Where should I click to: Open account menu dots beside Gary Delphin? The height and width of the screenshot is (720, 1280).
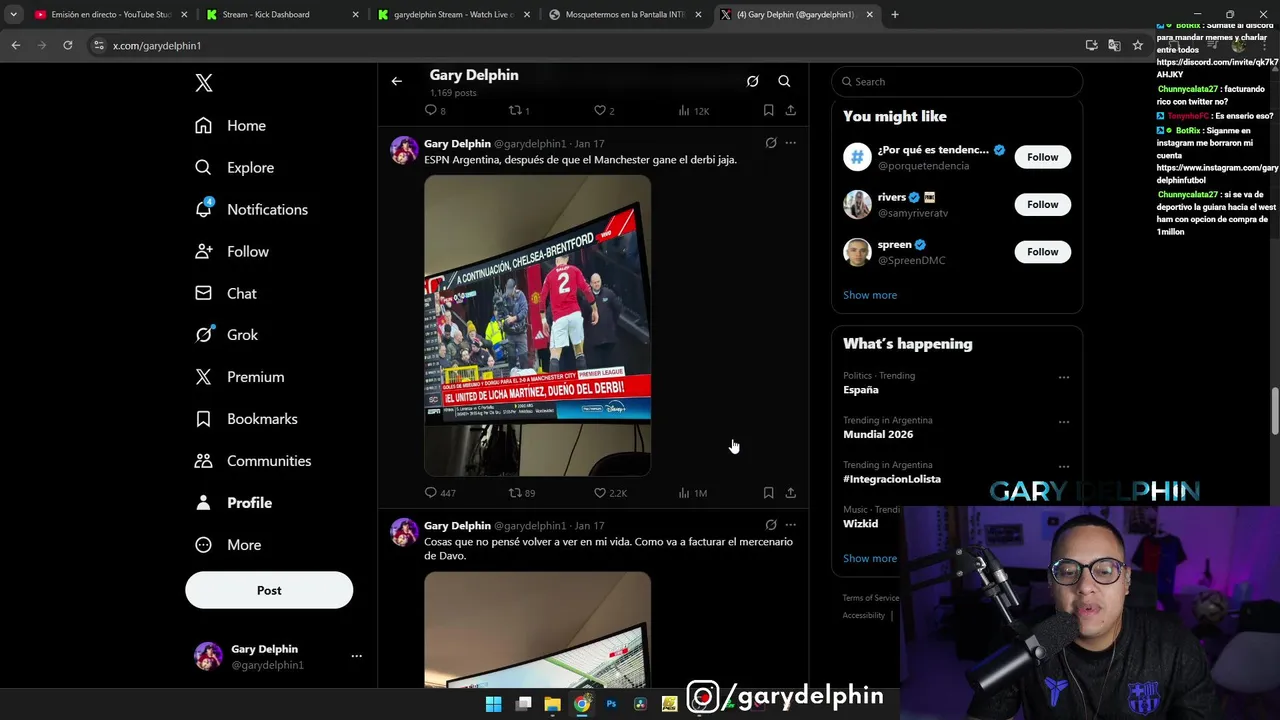click(x=356, y=656)
